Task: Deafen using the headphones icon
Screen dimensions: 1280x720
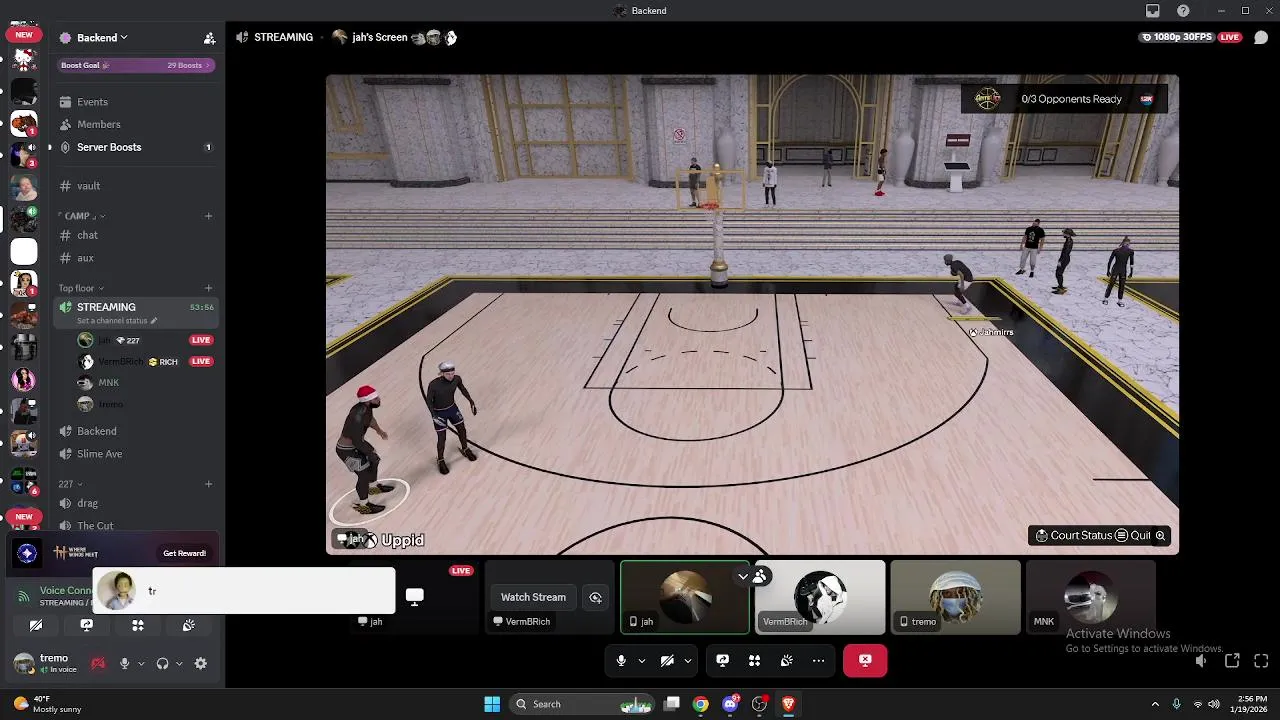Action: click(x=162, y=663)
